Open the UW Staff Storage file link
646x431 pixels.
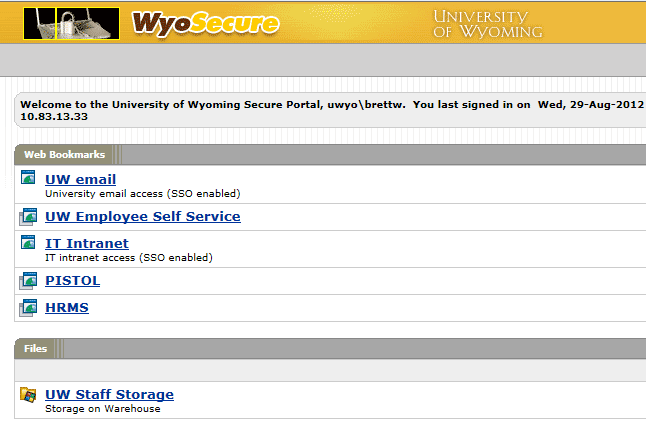[109, 394]
